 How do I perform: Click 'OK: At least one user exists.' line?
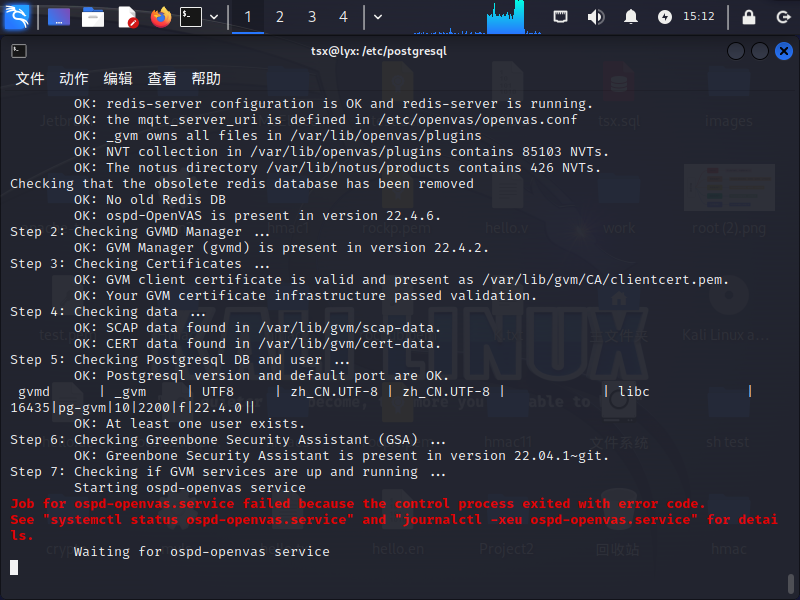click(189, 423)
